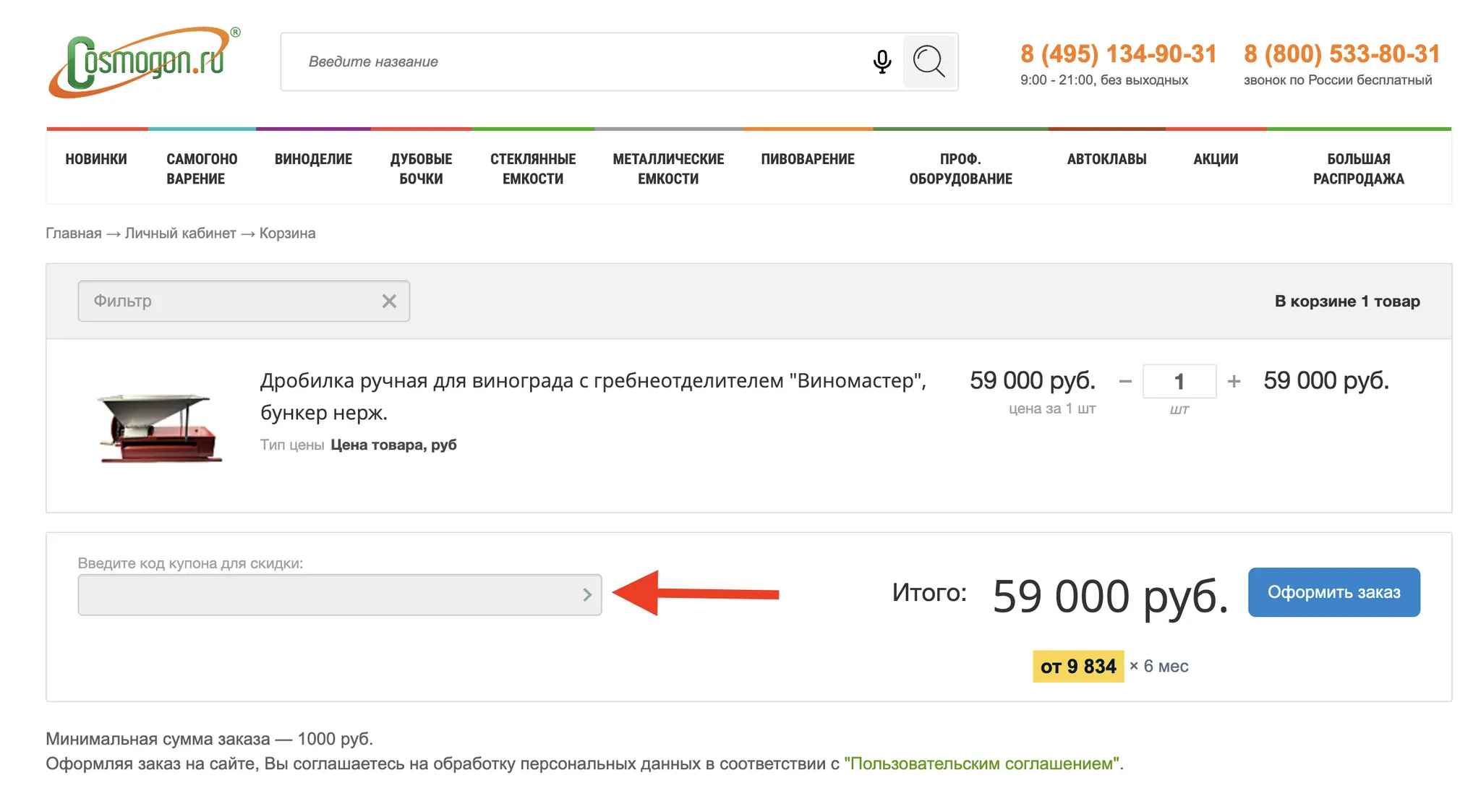
Task: Focus the coupon code input field
Action: click(x=325, y=595)
